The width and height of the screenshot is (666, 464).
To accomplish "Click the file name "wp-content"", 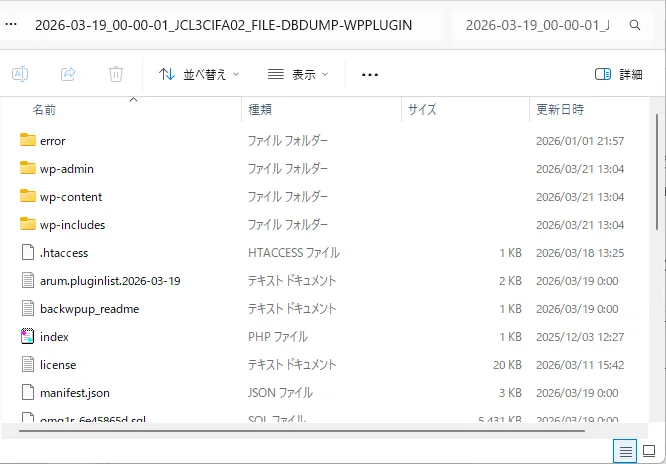I will click(71, 197).
